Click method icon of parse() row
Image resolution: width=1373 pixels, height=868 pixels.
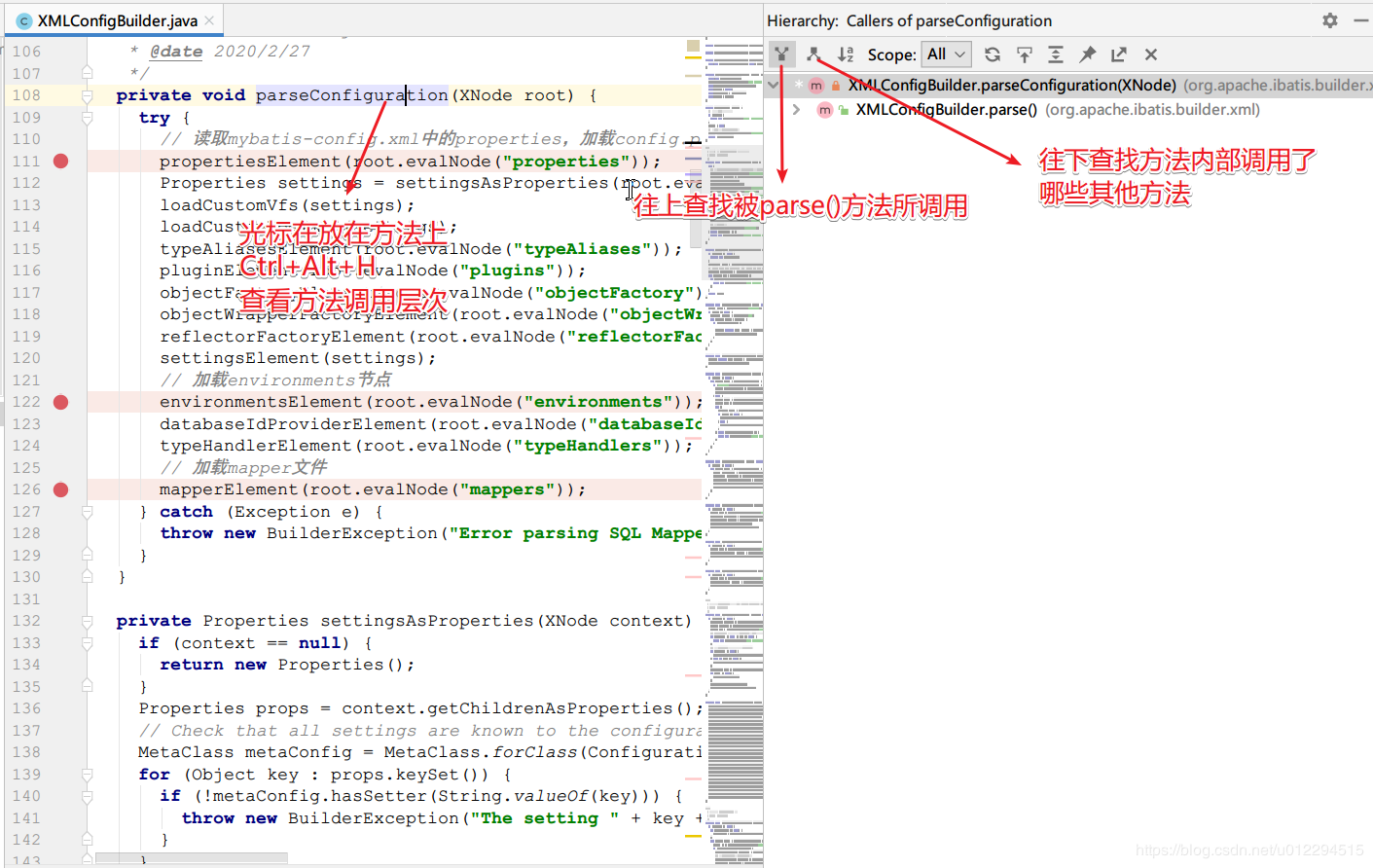coord(825,110)
